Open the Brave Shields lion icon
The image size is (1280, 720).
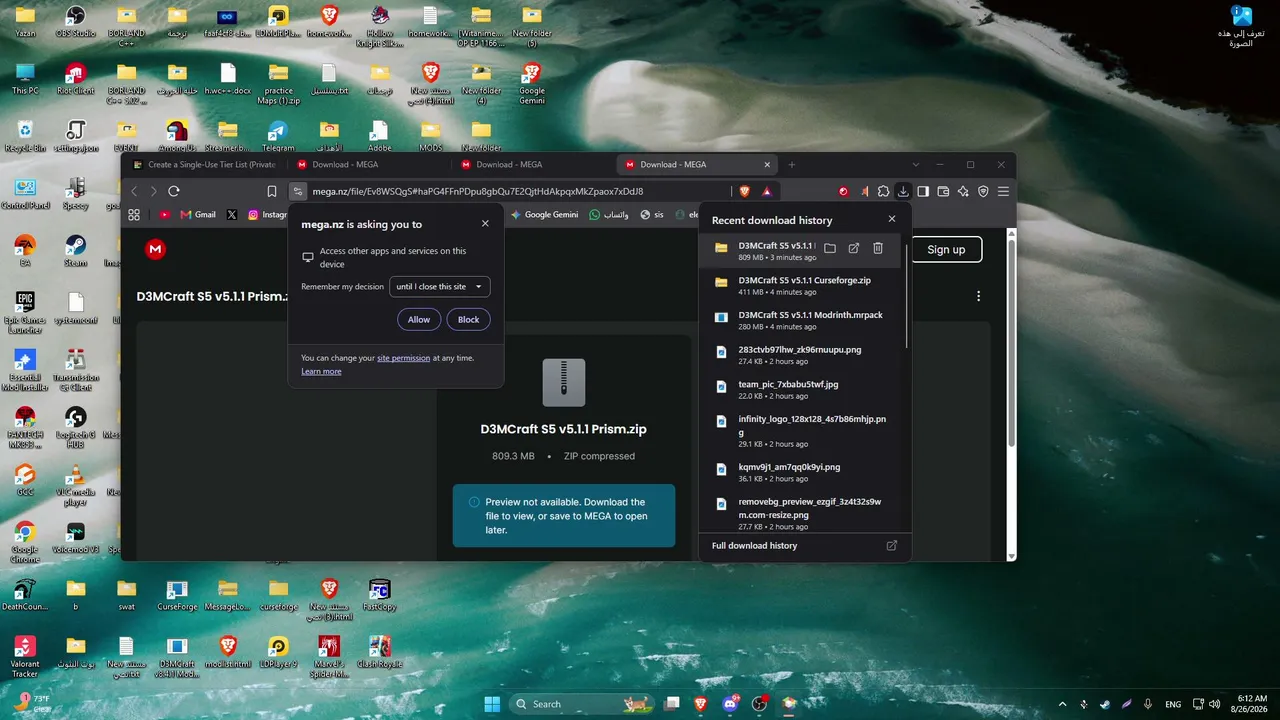click(x=744, y=191)
